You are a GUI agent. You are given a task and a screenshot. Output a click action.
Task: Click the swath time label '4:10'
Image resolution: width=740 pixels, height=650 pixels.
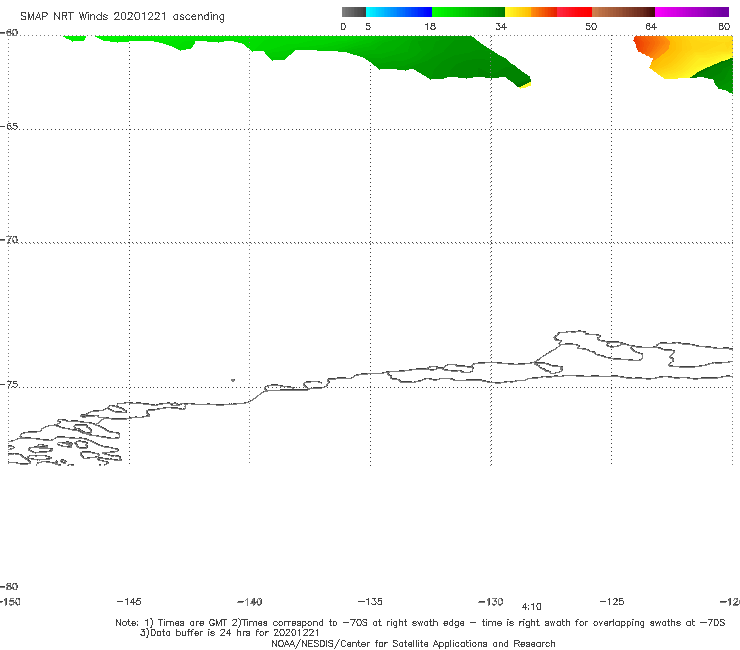(531, 607)
